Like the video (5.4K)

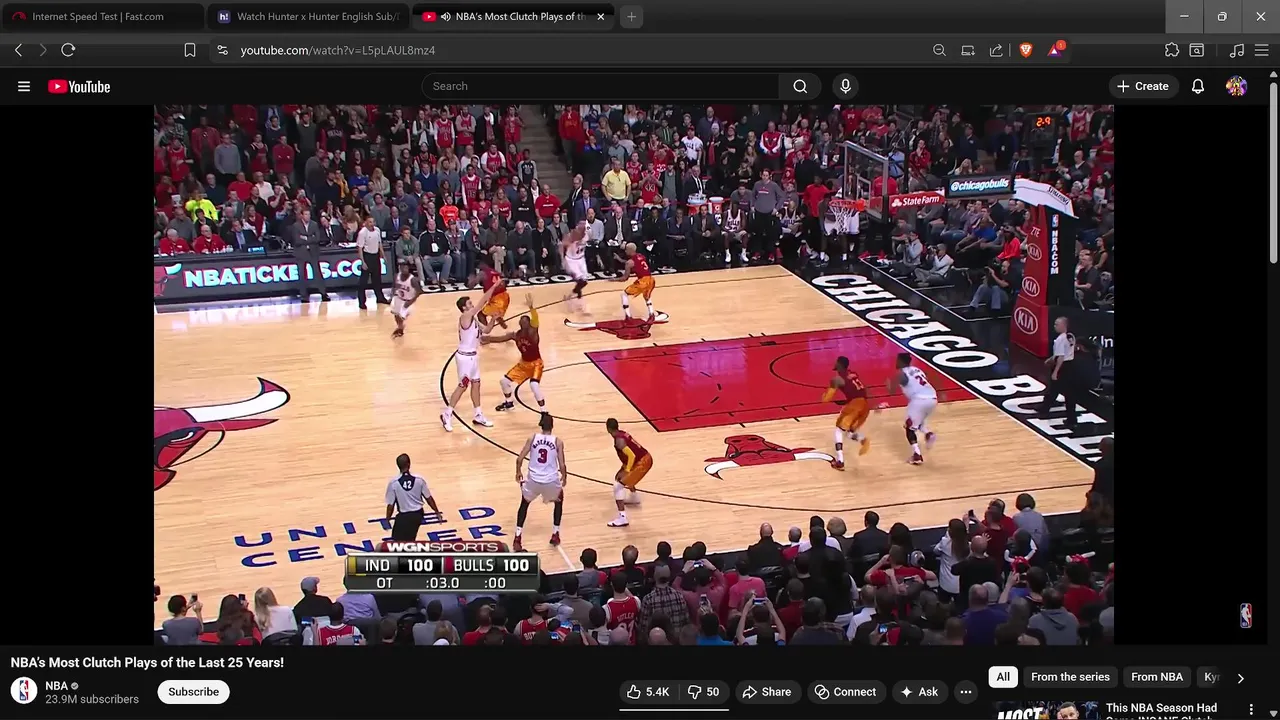point(648,692)
